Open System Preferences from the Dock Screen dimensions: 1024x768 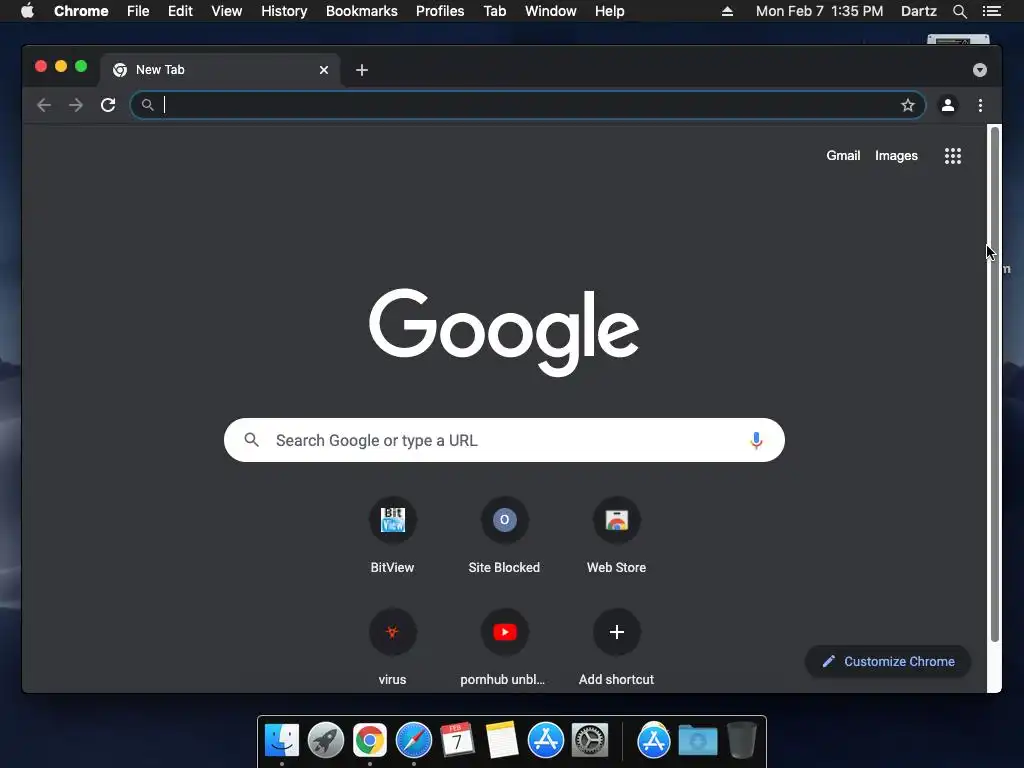coord(590,741)
